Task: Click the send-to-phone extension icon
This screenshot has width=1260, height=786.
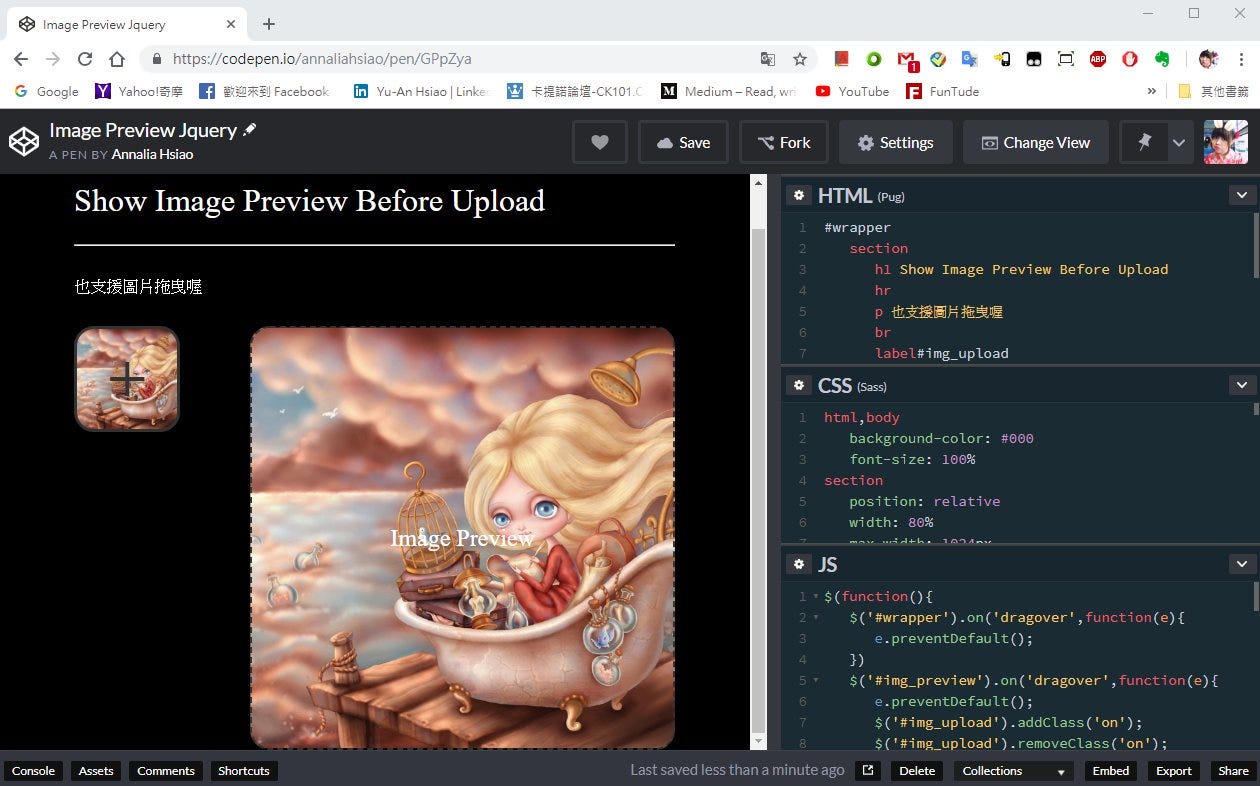Action: [x=1001, y=59]
